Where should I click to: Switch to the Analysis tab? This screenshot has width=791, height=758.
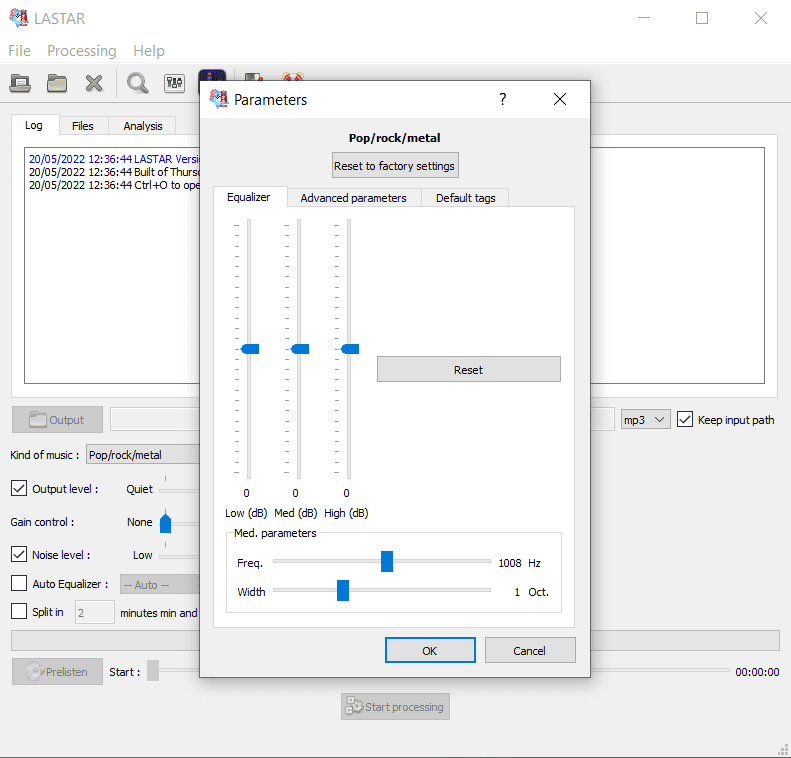coord(143,126)
